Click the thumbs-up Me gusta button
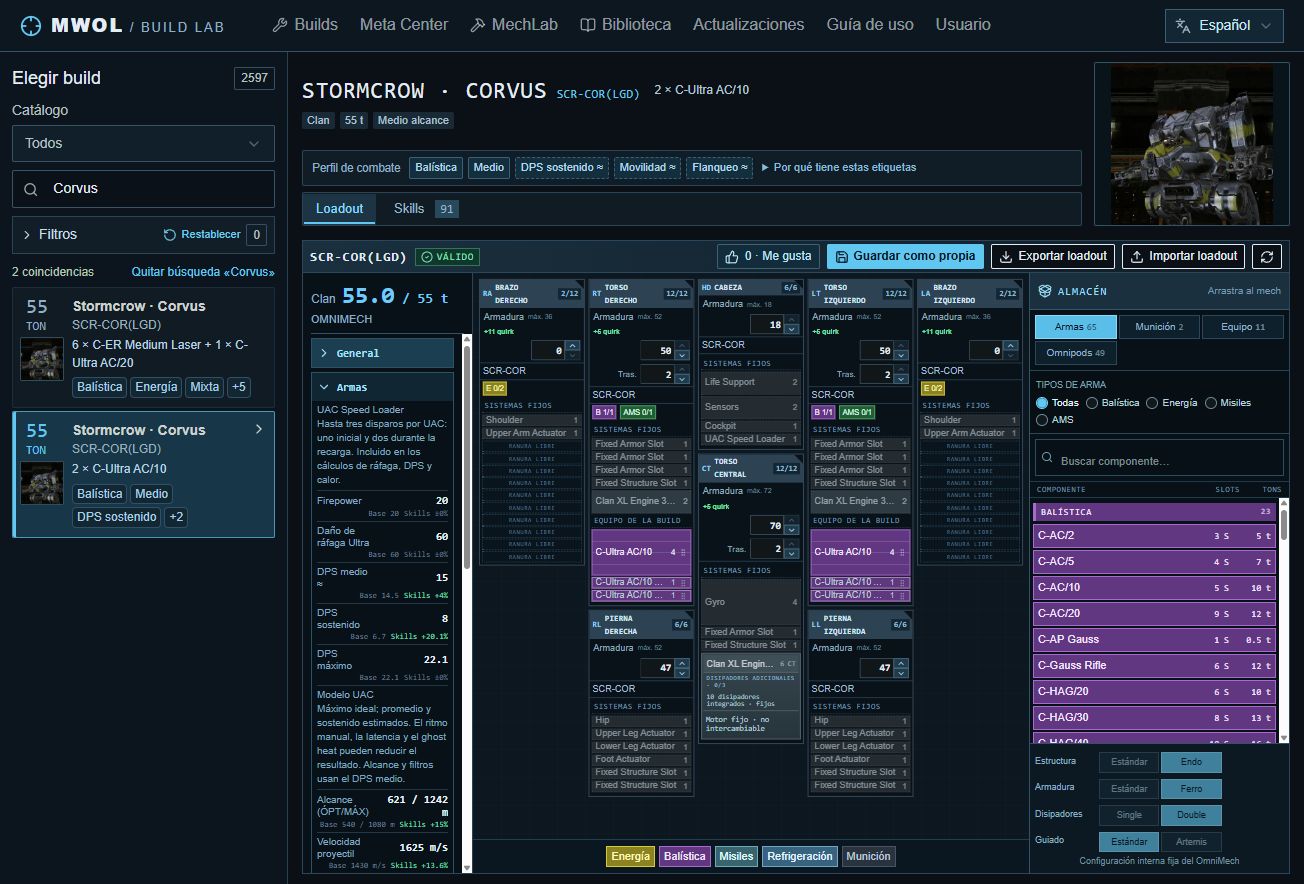Screen dimensions: 1304x884 coord(768,256)
